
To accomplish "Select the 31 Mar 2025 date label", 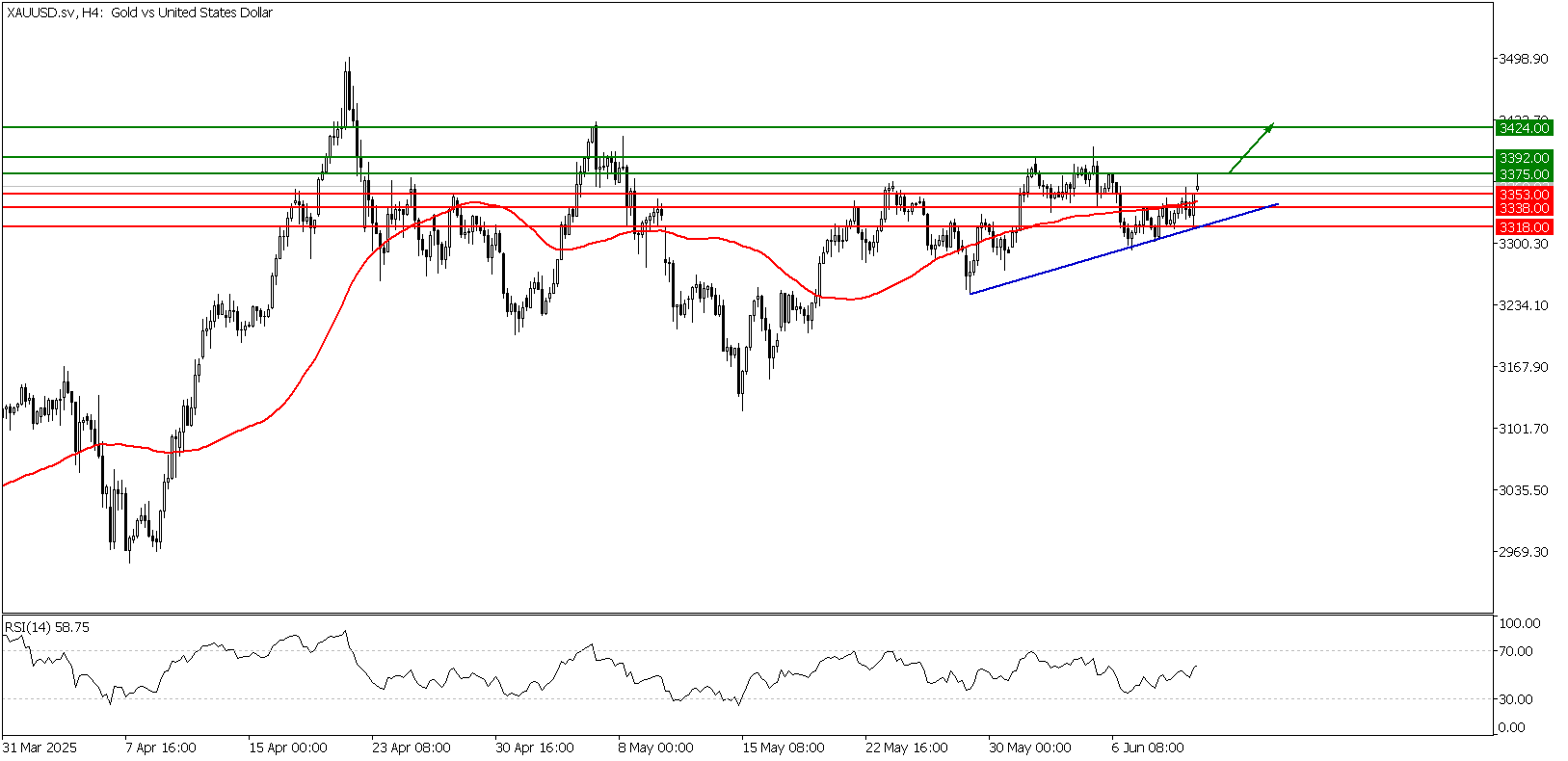I will point(40,748).
